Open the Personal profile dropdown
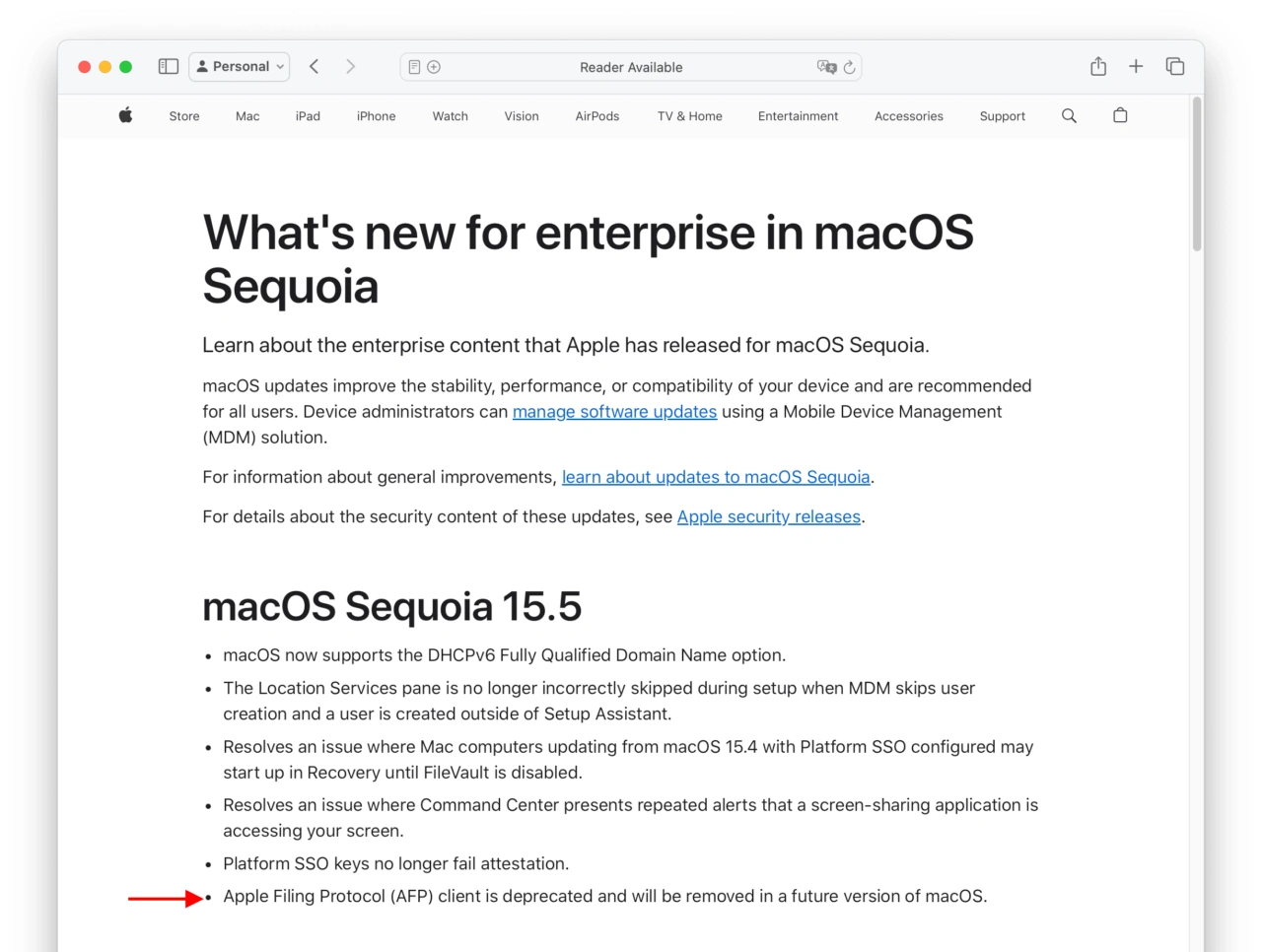The height and width of the screenshot is (952, 1262). click(240, 66)
